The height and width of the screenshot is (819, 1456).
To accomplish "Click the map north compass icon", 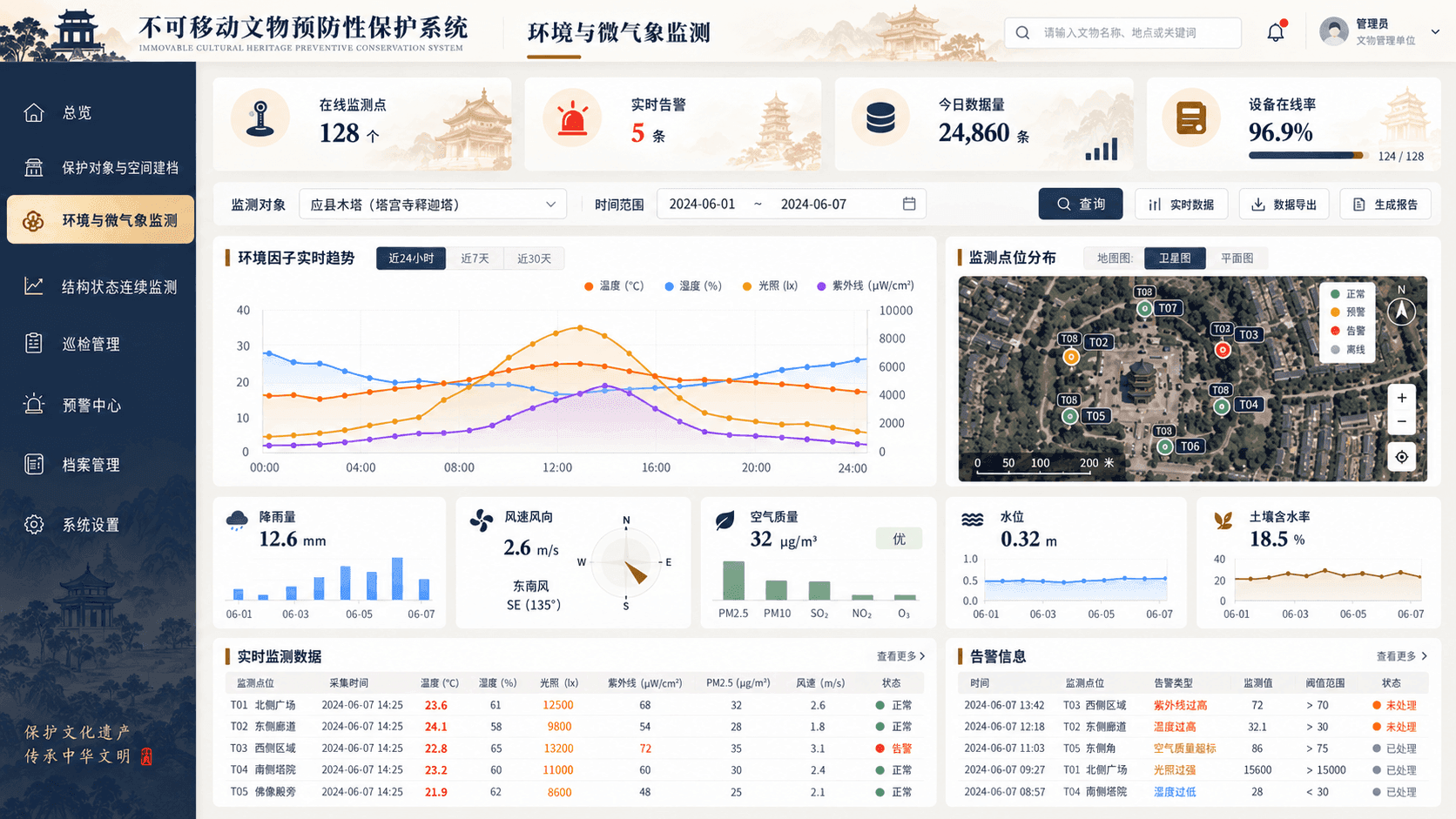I will coord(1401,310).
